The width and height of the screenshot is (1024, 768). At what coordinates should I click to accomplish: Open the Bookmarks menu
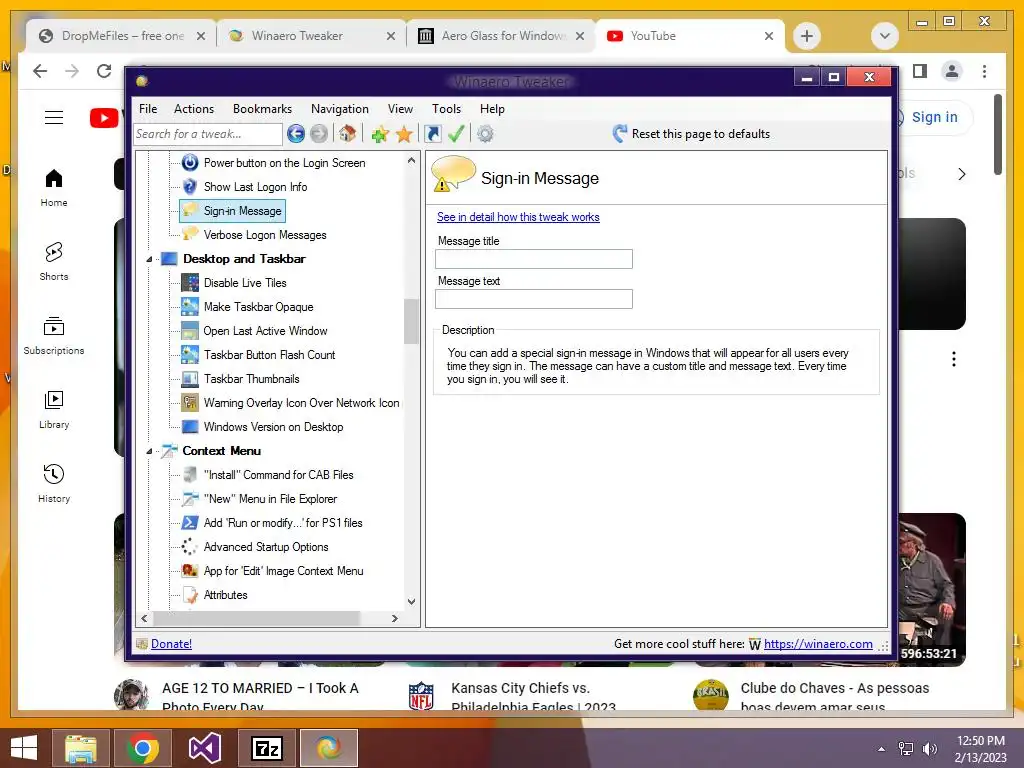tap(263, 109)
